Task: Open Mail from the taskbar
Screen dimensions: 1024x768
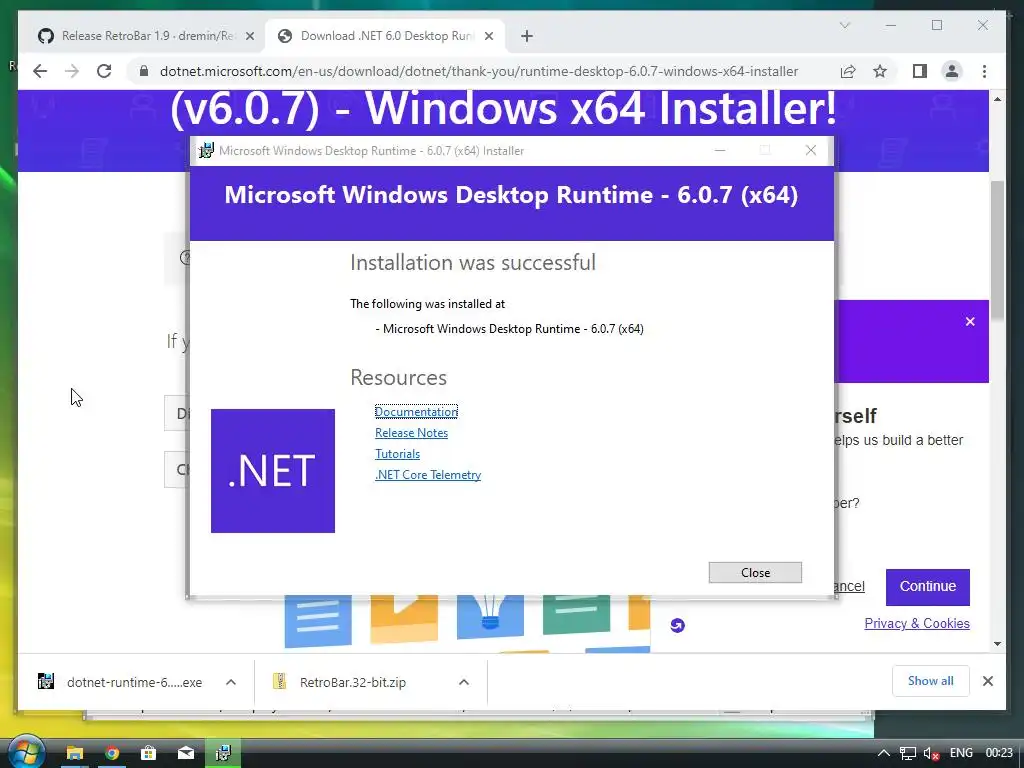Action: (x=186, y=753)
